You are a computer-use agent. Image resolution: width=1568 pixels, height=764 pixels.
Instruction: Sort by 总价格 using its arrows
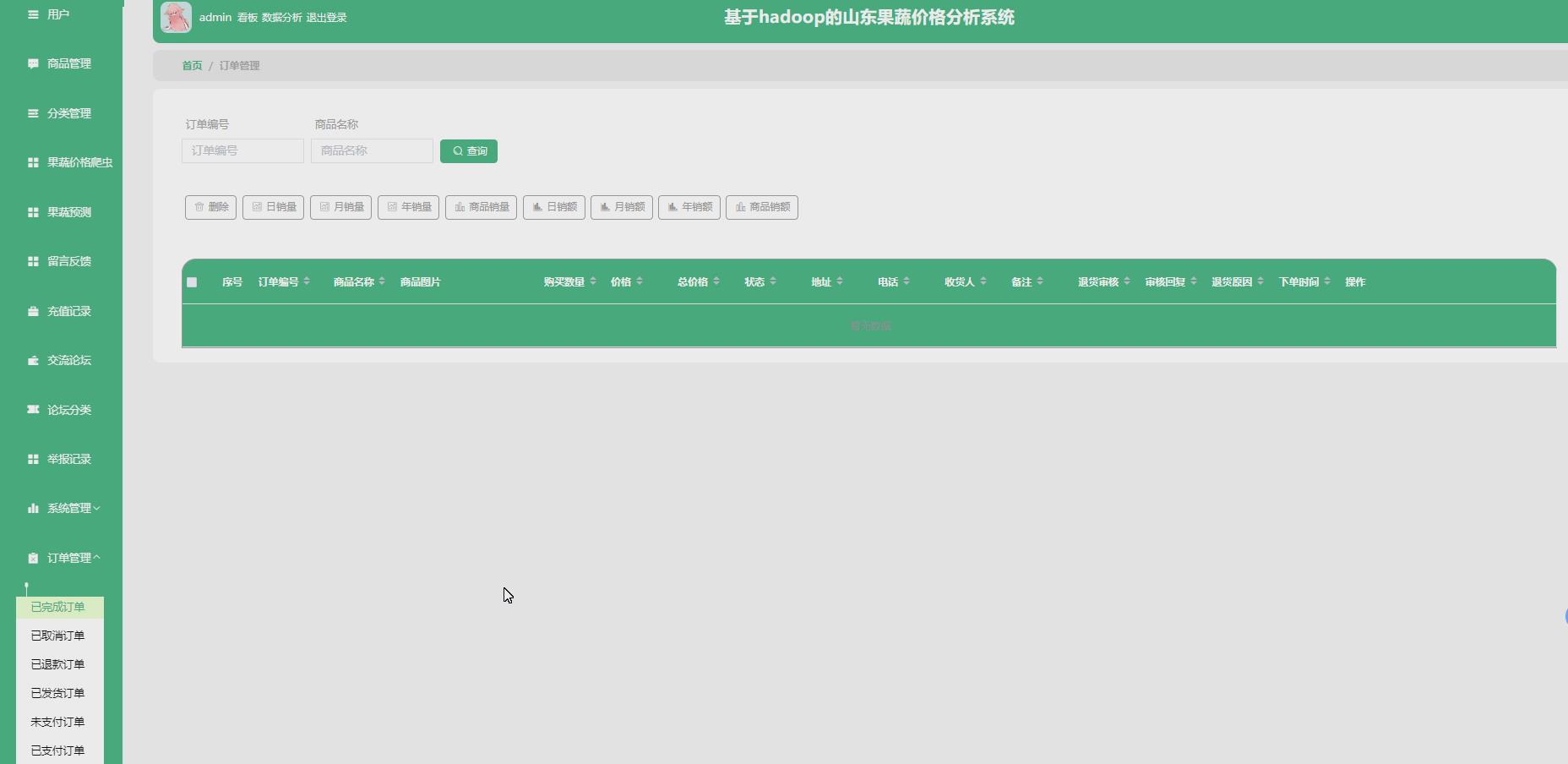[x=716, y=281]
